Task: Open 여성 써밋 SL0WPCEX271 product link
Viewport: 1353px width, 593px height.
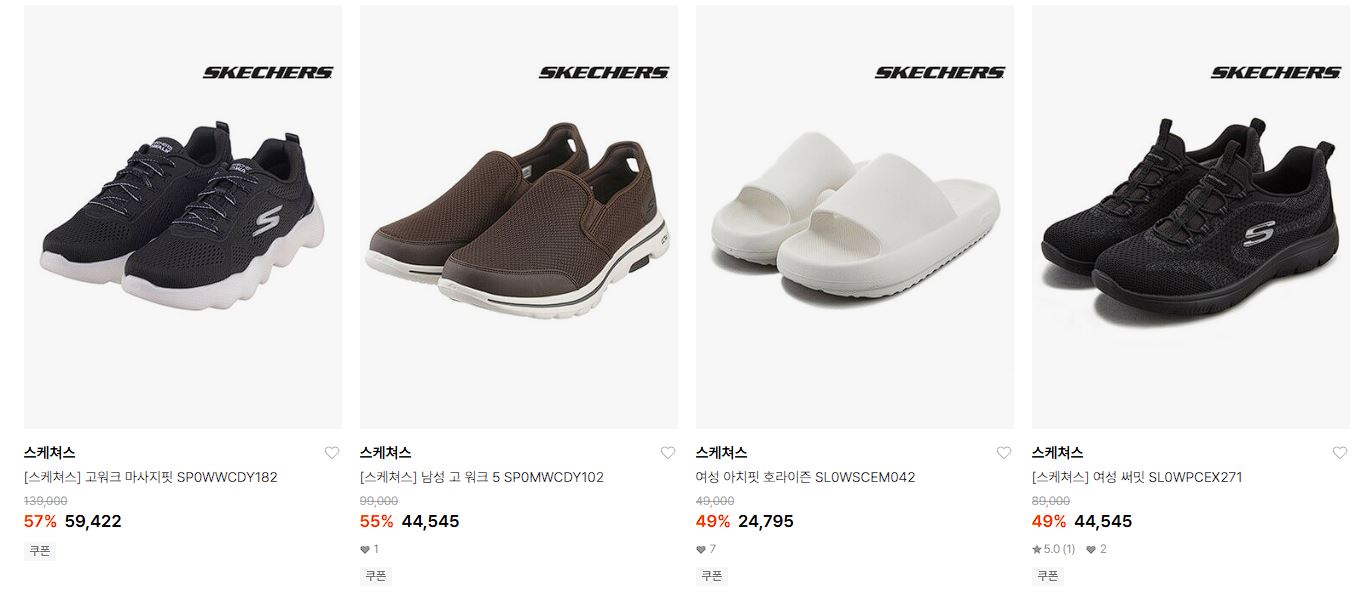Action: (x=1137, y=477)
